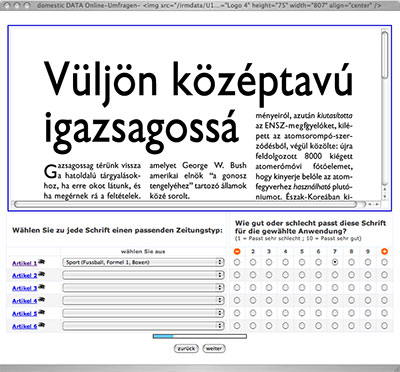Click the camera icon beside Artikel 3

(41, 287)
